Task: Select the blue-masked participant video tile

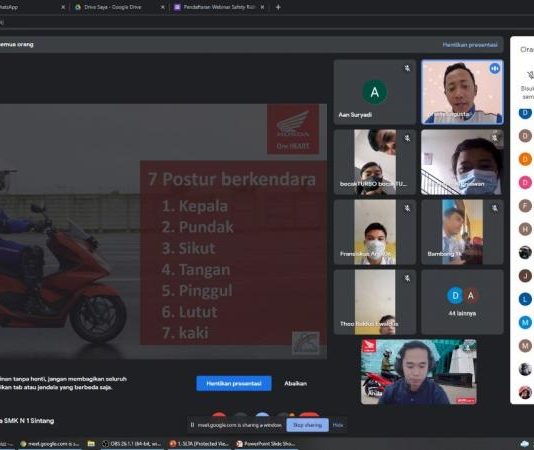Action: coord(462,162)
